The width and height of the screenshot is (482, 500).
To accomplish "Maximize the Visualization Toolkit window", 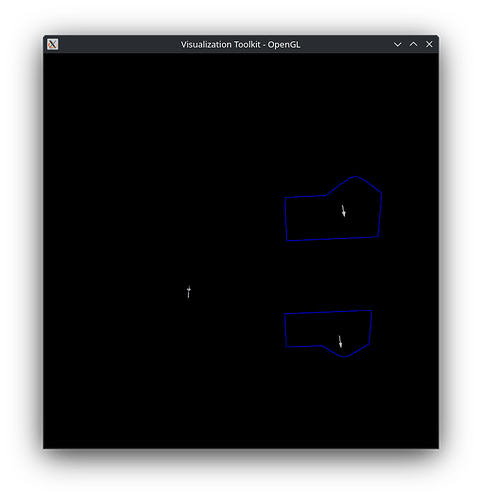I will point(413,44).
